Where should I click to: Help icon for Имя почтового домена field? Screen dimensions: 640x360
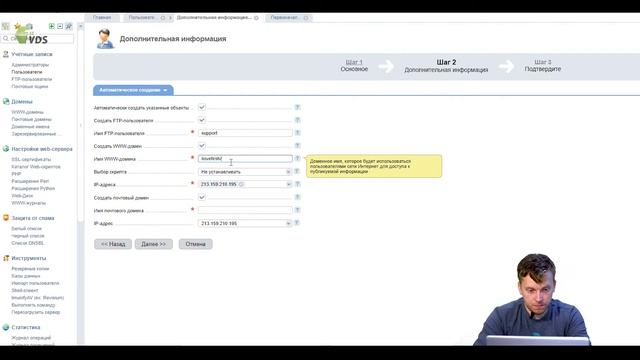[x=298, y=210]
